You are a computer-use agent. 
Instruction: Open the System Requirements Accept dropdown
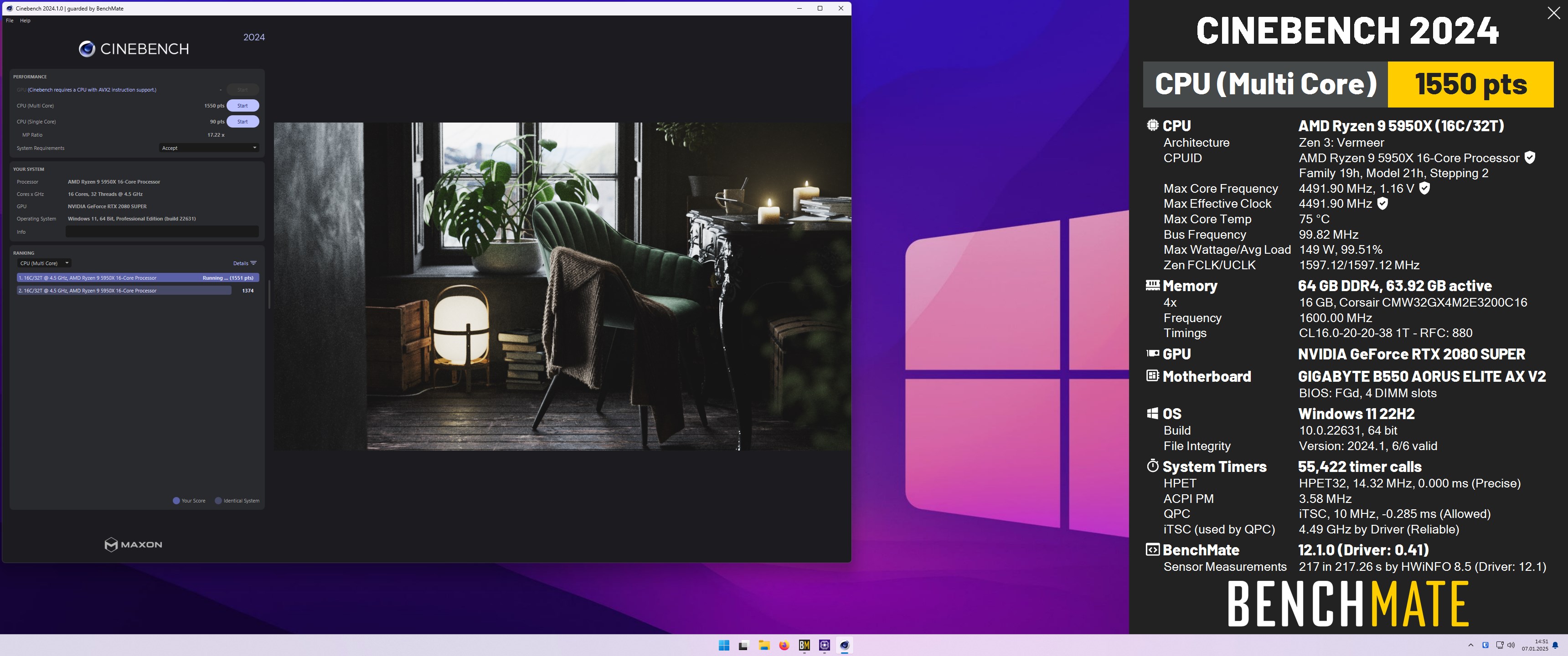pyautogui.click(x=209, y=148)
